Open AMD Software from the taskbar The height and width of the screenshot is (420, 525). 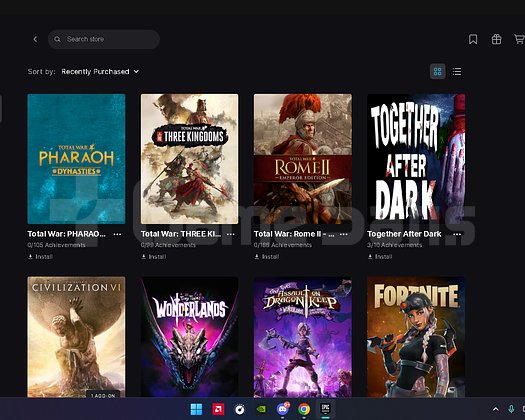[x=218, y=409]
